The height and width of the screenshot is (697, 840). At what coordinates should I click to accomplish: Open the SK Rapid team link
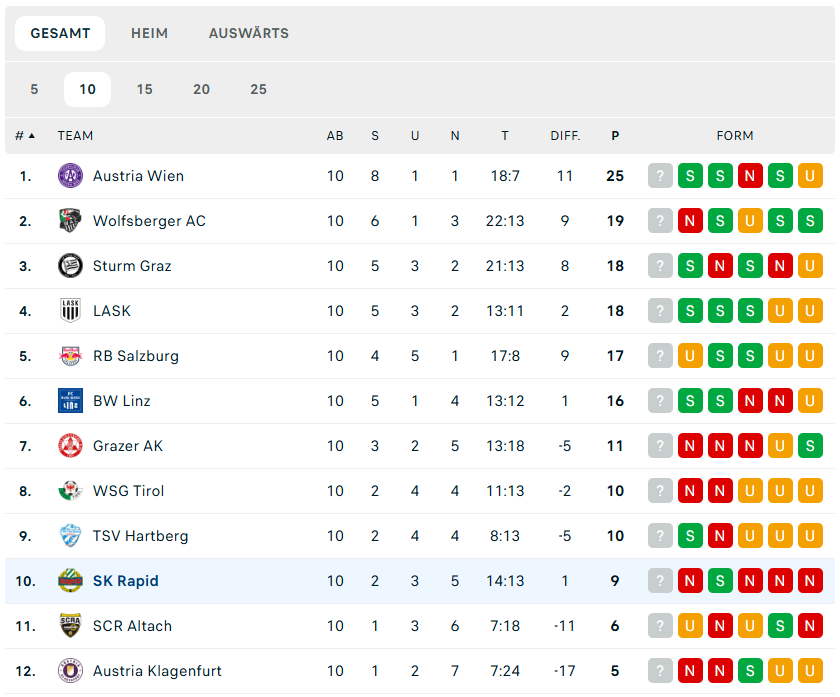pos(126,581)
